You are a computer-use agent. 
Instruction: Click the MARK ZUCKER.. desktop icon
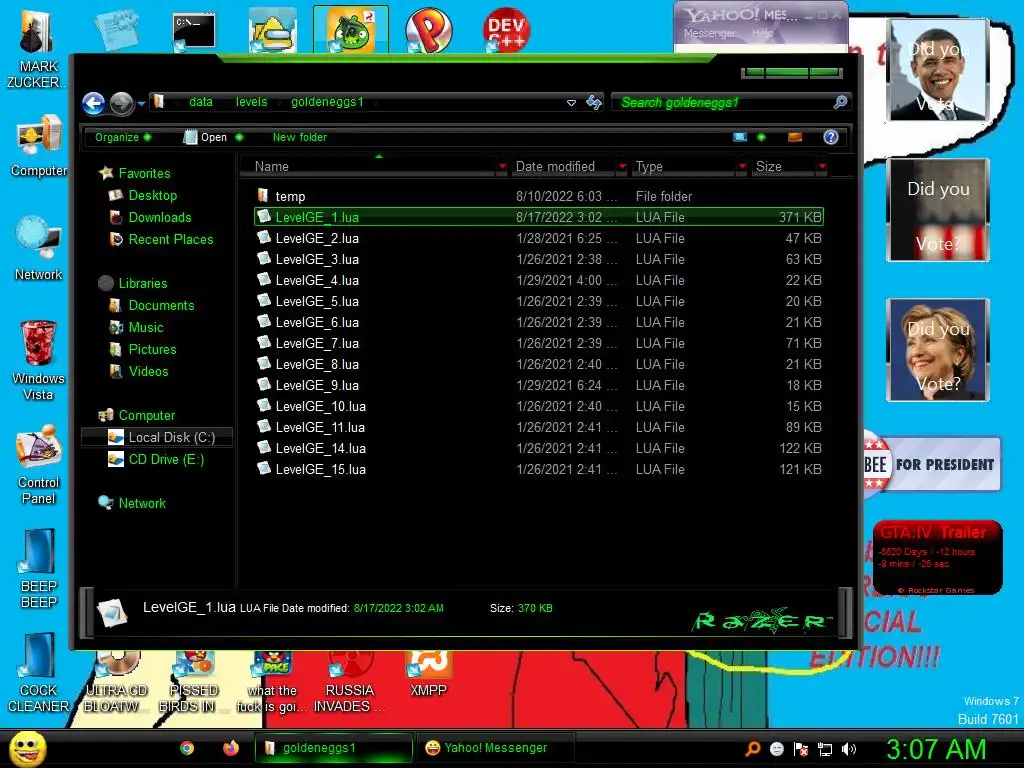[x=35, y=49]
